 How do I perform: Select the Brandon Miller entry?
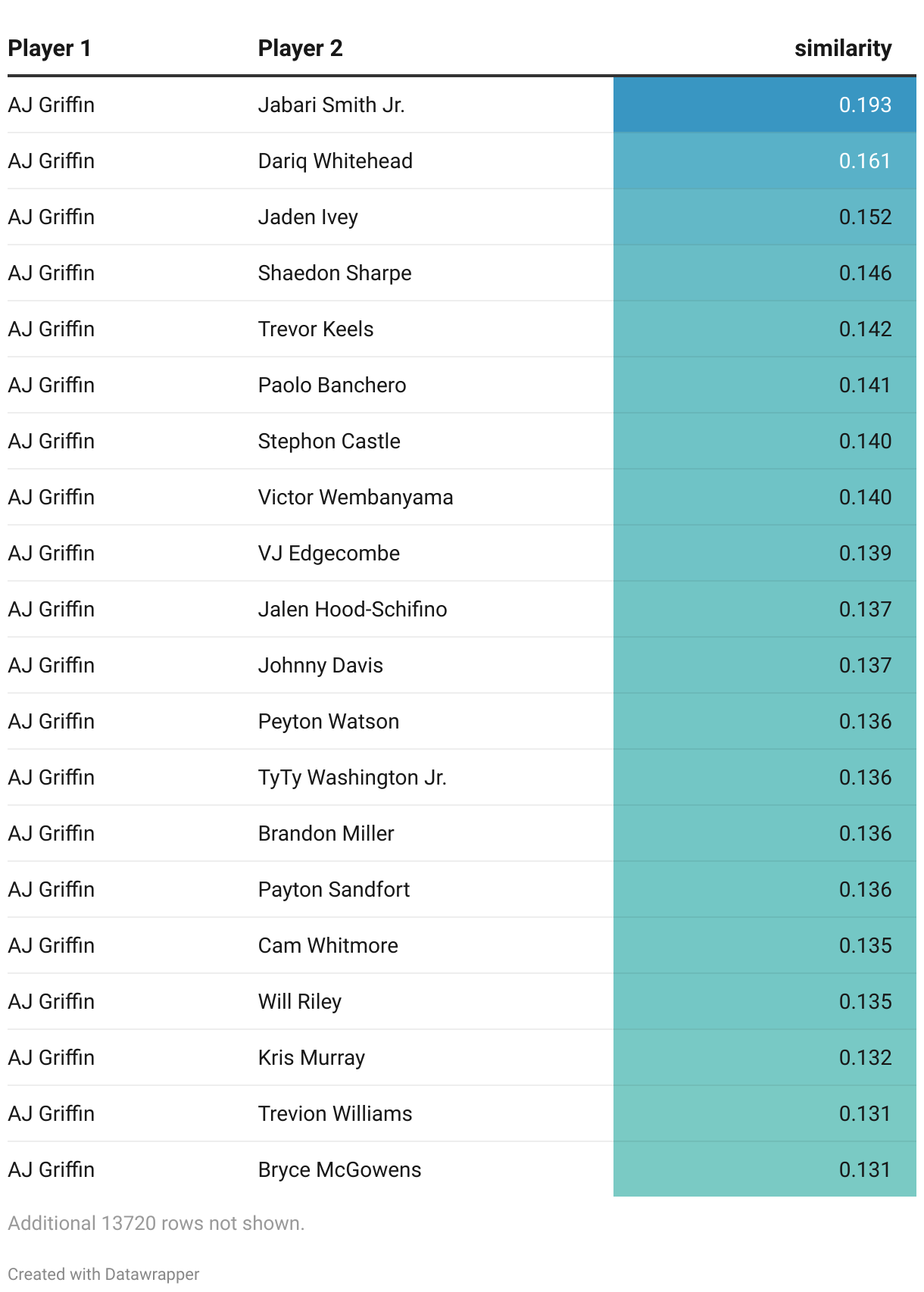(326, 833)
